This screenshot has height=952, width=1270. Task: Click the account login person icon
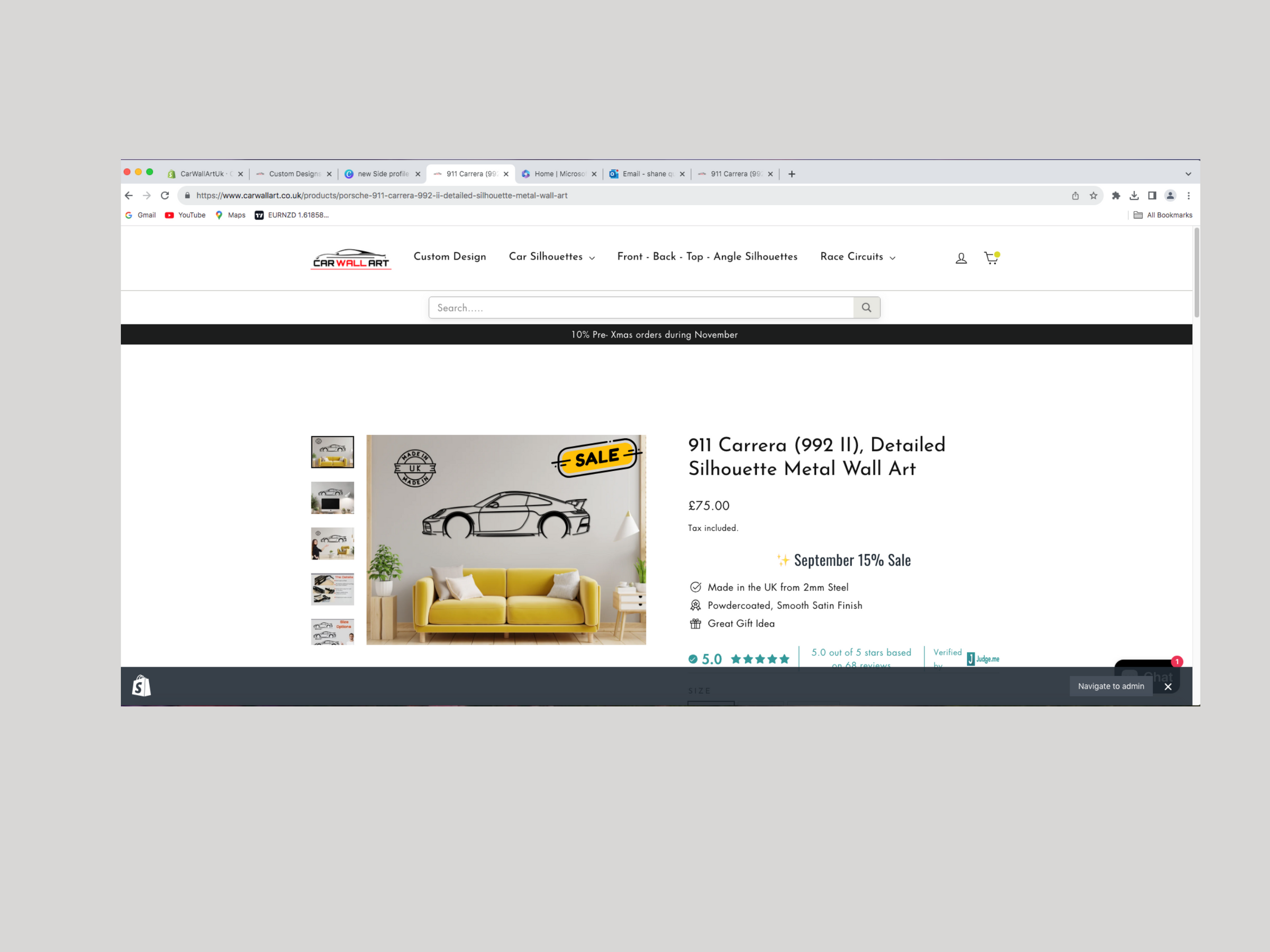[x=960, y=258]
